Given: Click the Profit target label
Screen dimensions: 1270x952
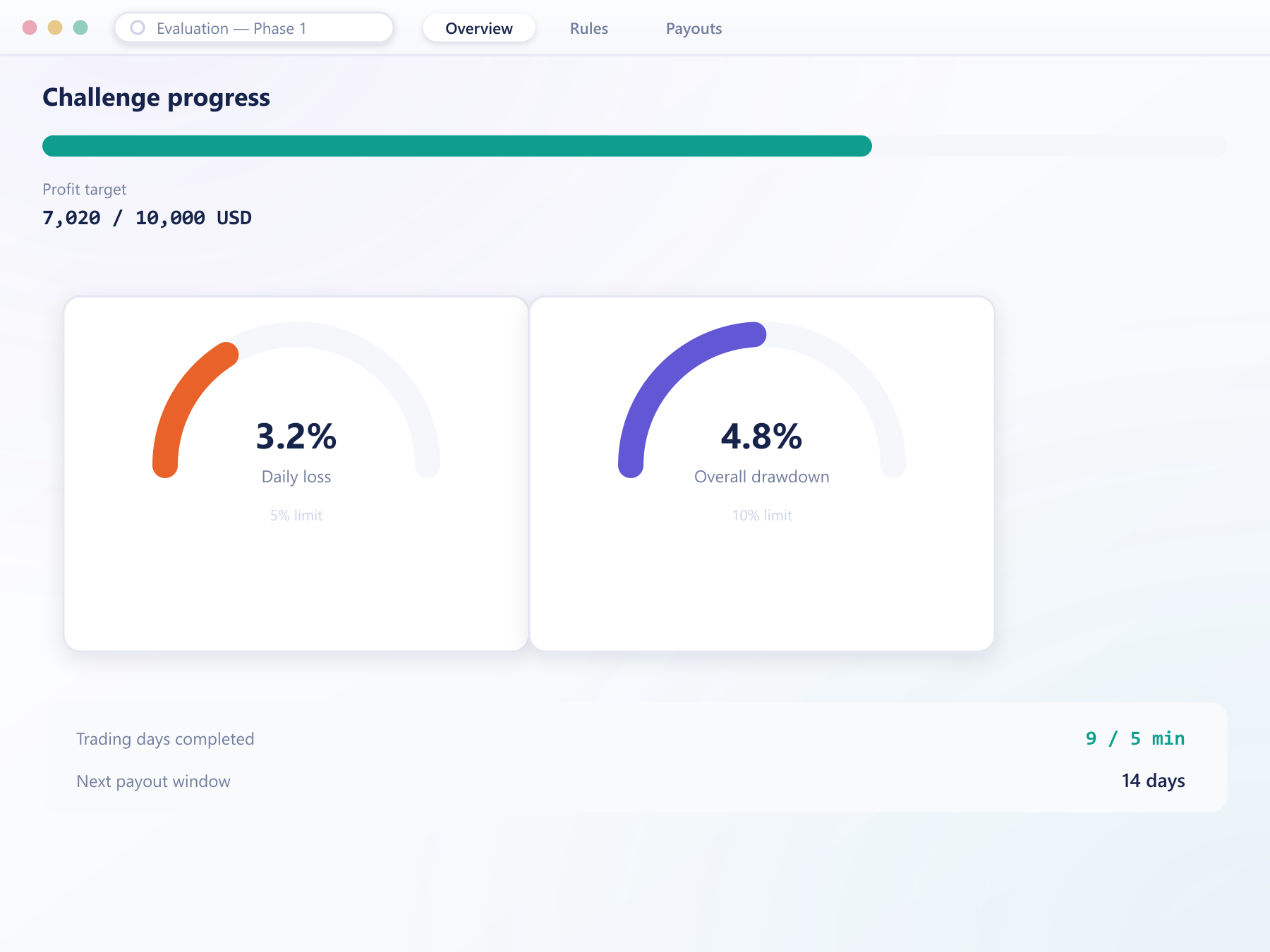Looking at the screenshot, I should (x=85, y=189).
